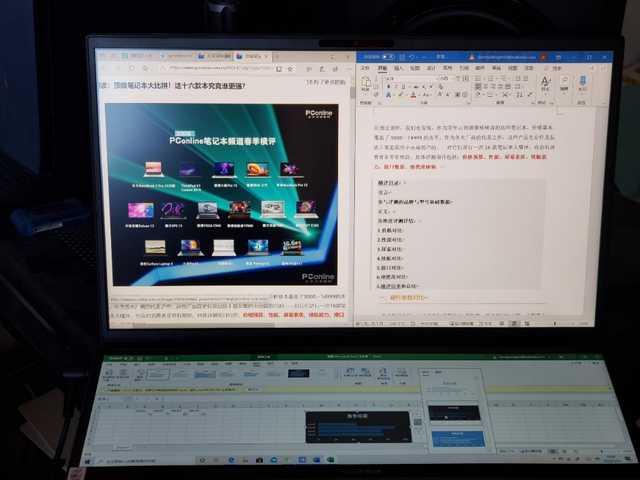Click the Text Effects A icon in Word
640x480 pixels.
pos(388,95)
